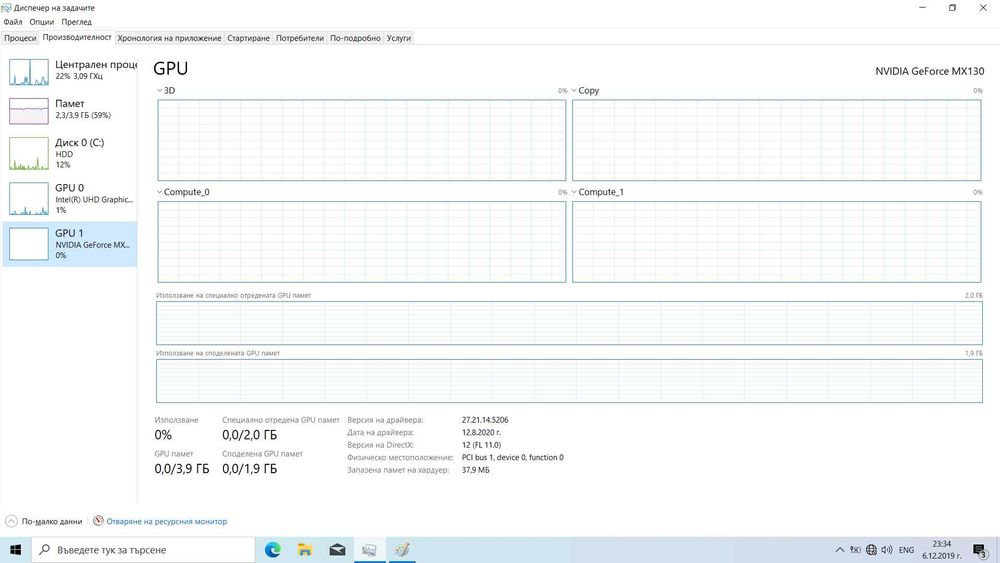
Task: Click the Copy engine utilization graph
Action: pyautogui.click(x=776, y=140)
